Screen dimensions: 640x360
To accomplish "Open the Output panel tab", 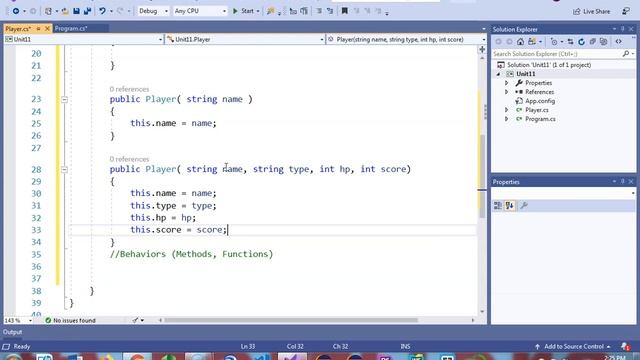I will tap(13, 332).
